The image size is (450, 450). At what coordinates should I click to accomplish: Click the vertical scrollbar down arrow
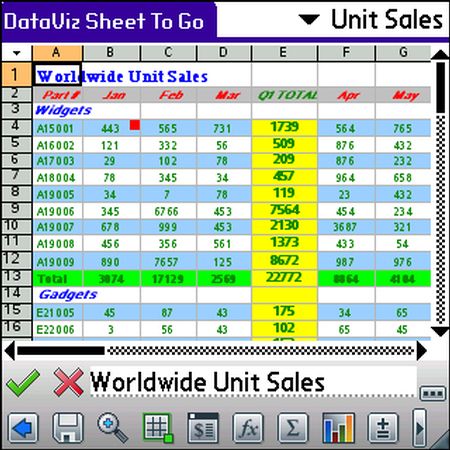click(441, 331)
